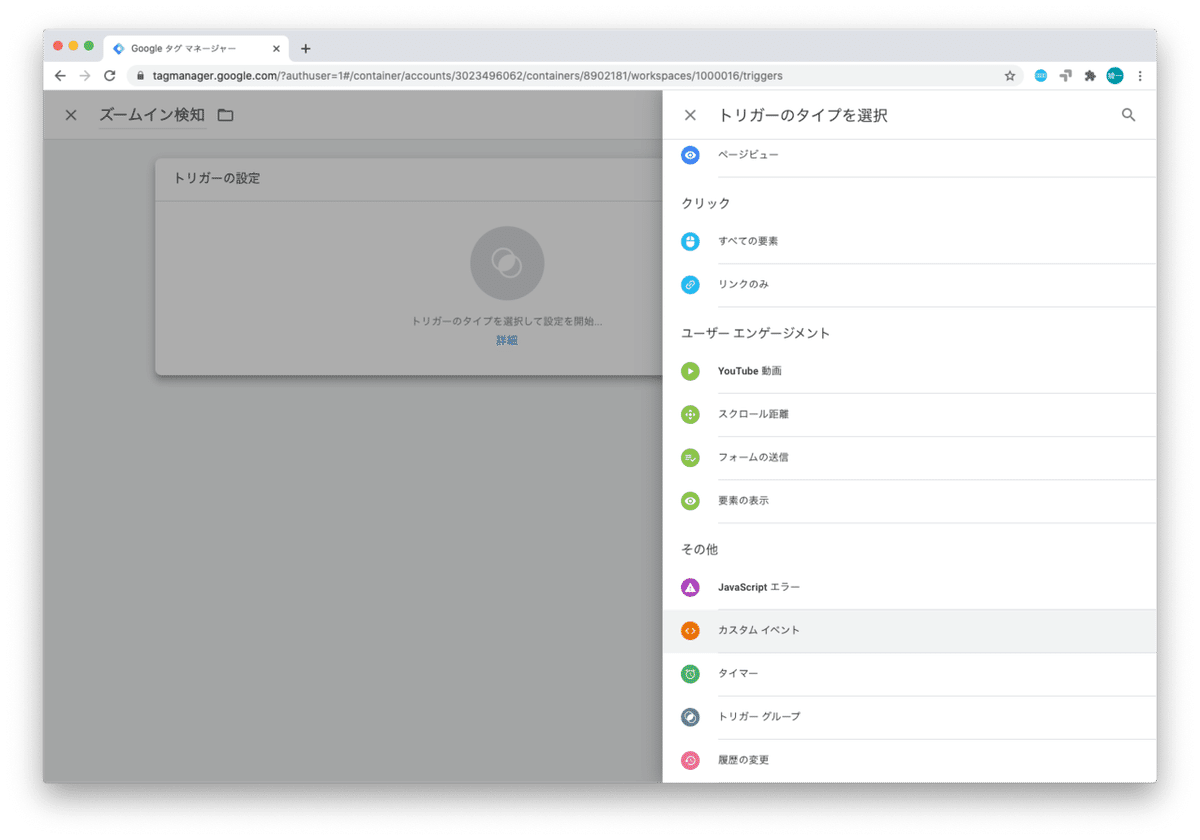Select JavaScript エラー trigger type

click(x=909, y=587)
